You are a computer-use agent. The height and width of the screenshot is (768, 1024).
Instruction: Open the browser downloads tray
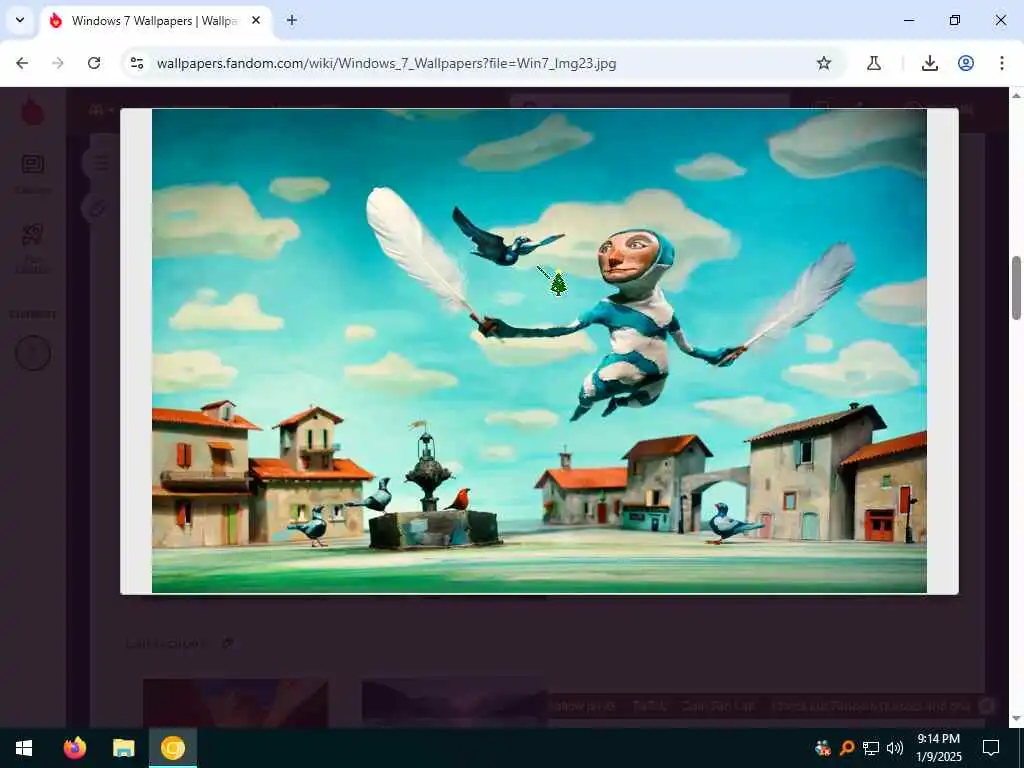930,63
